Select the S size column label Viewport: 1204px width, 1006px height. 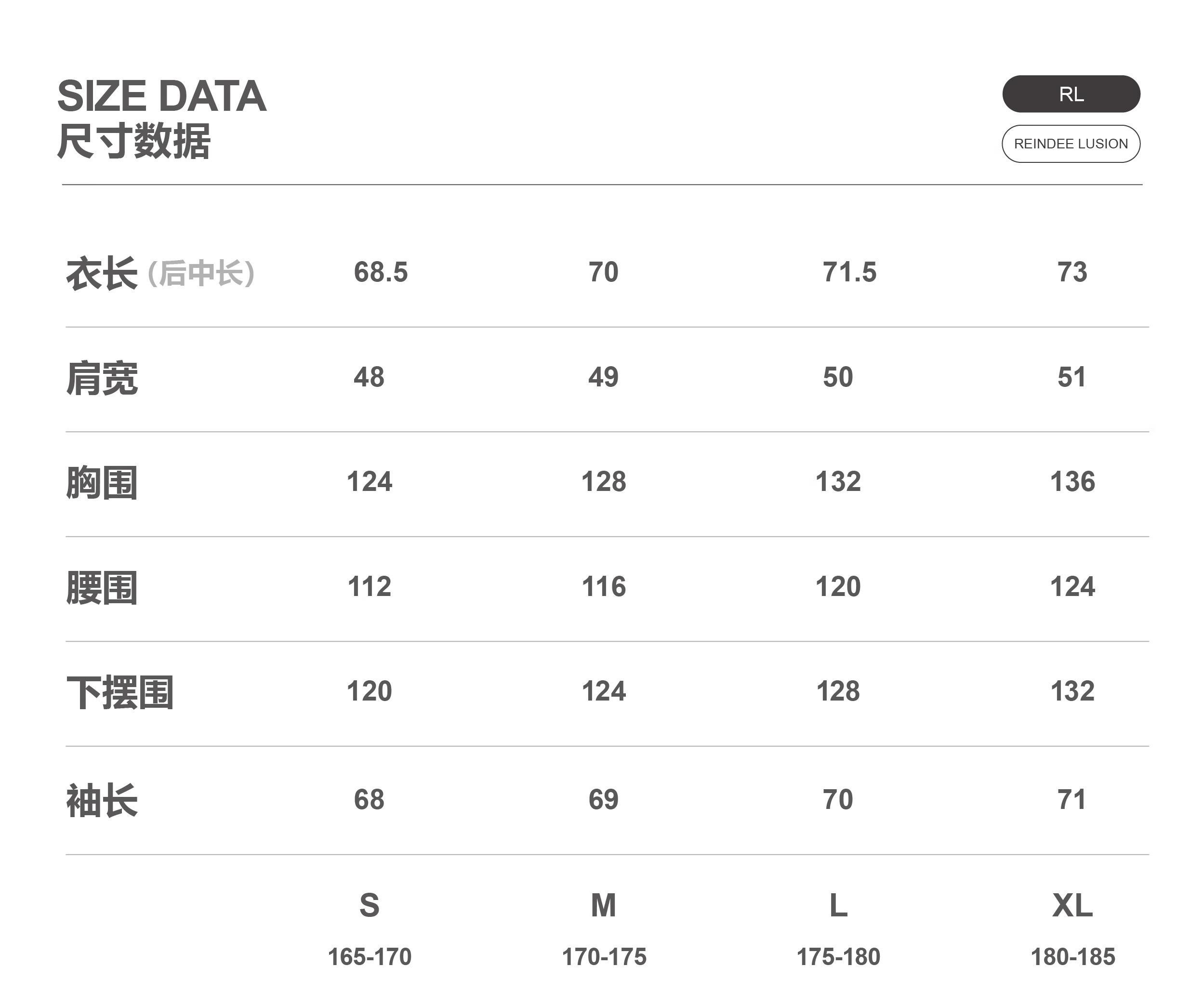(x=369, y=905)
